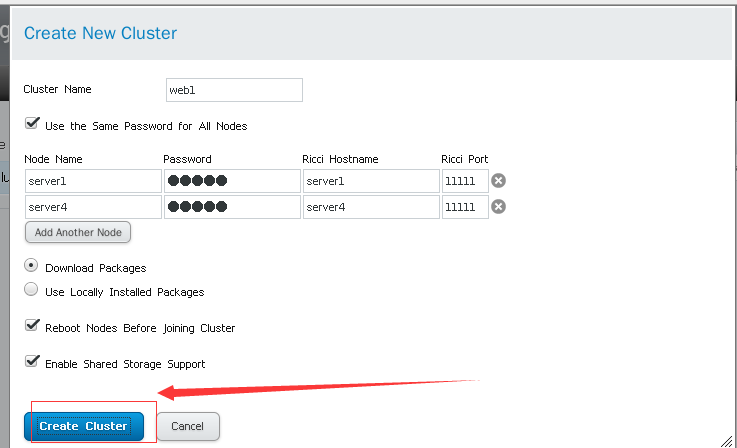Click the server4 Ricci Port field

pyautogui.click(x=465, y=207)
